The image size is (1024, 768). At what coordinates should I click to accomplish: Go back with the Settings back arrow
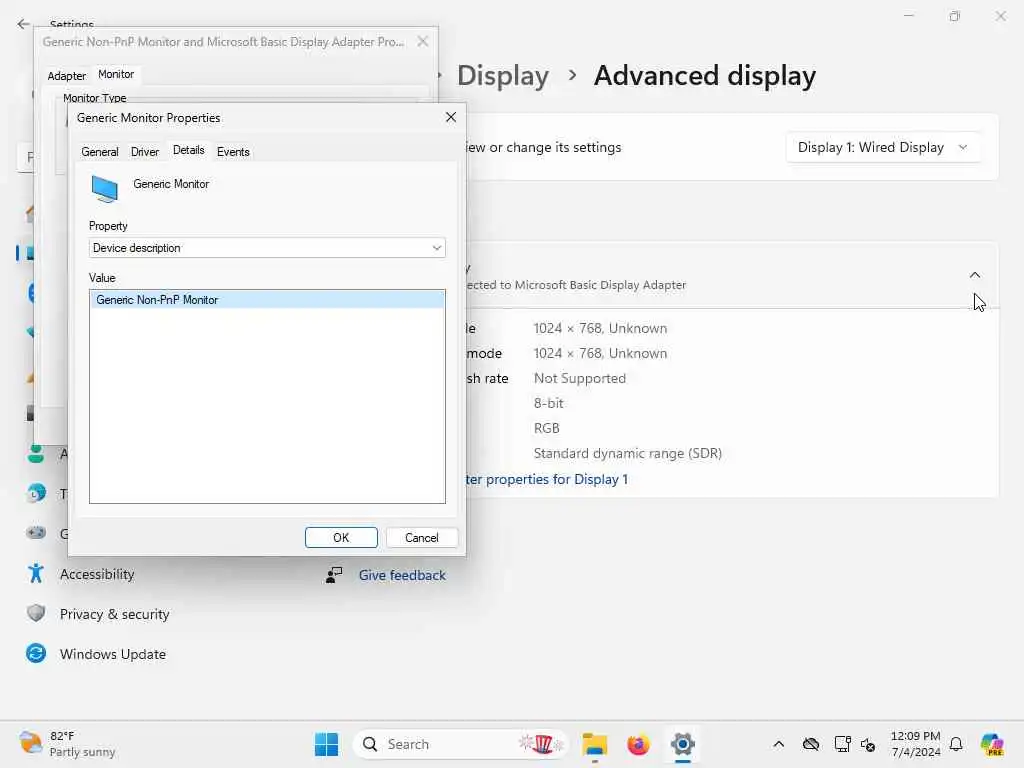coord(24,24)
